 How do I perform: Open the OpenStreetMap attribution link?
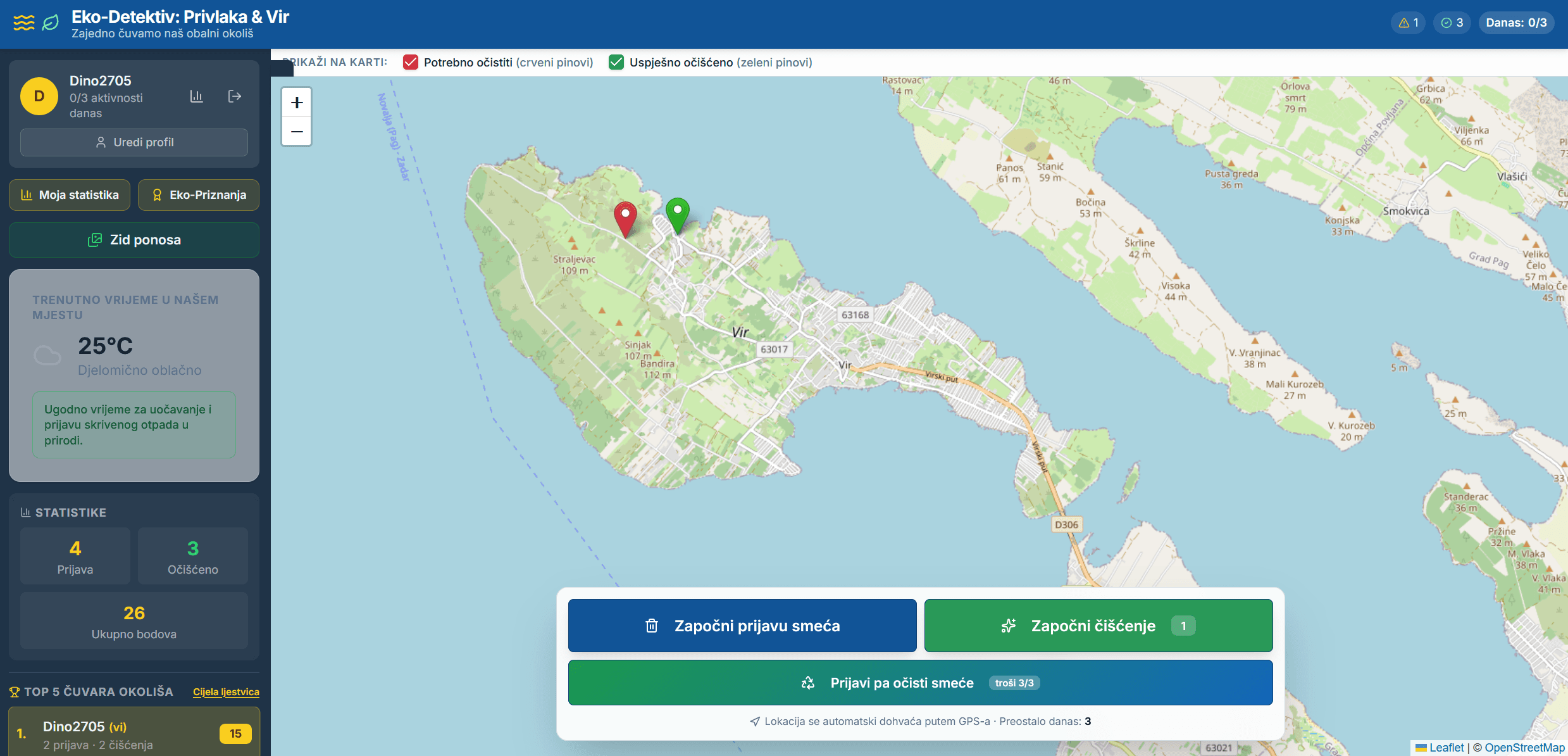tap(1524, 748)
